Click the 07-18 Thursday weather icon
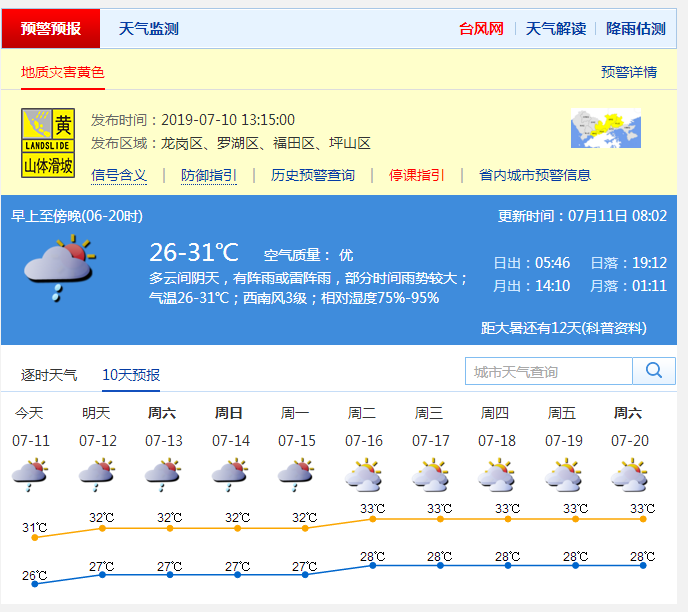The width and height of the screenshot is (688, 612). (497, 475)
